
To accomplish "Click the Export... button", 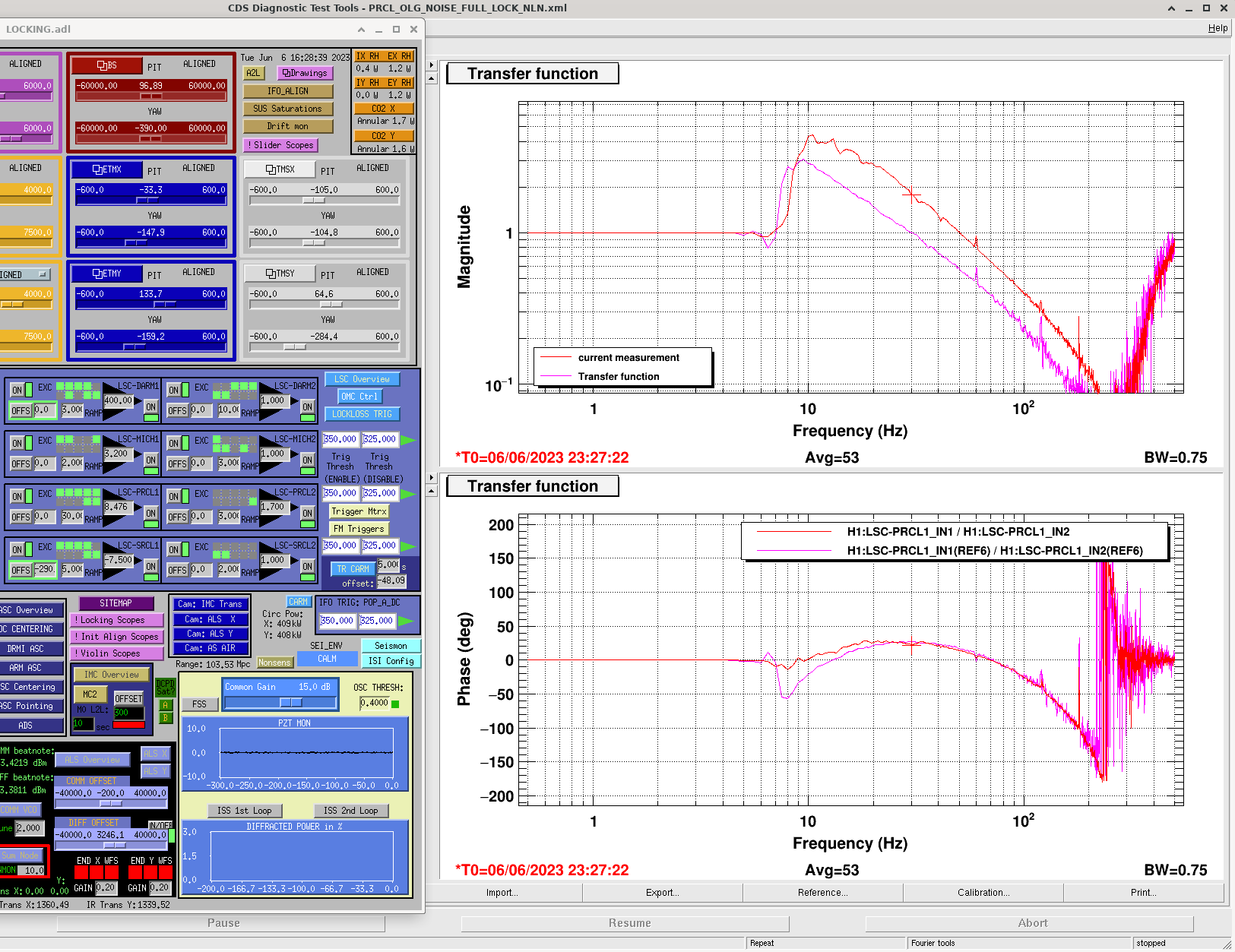I will point(662,893).
